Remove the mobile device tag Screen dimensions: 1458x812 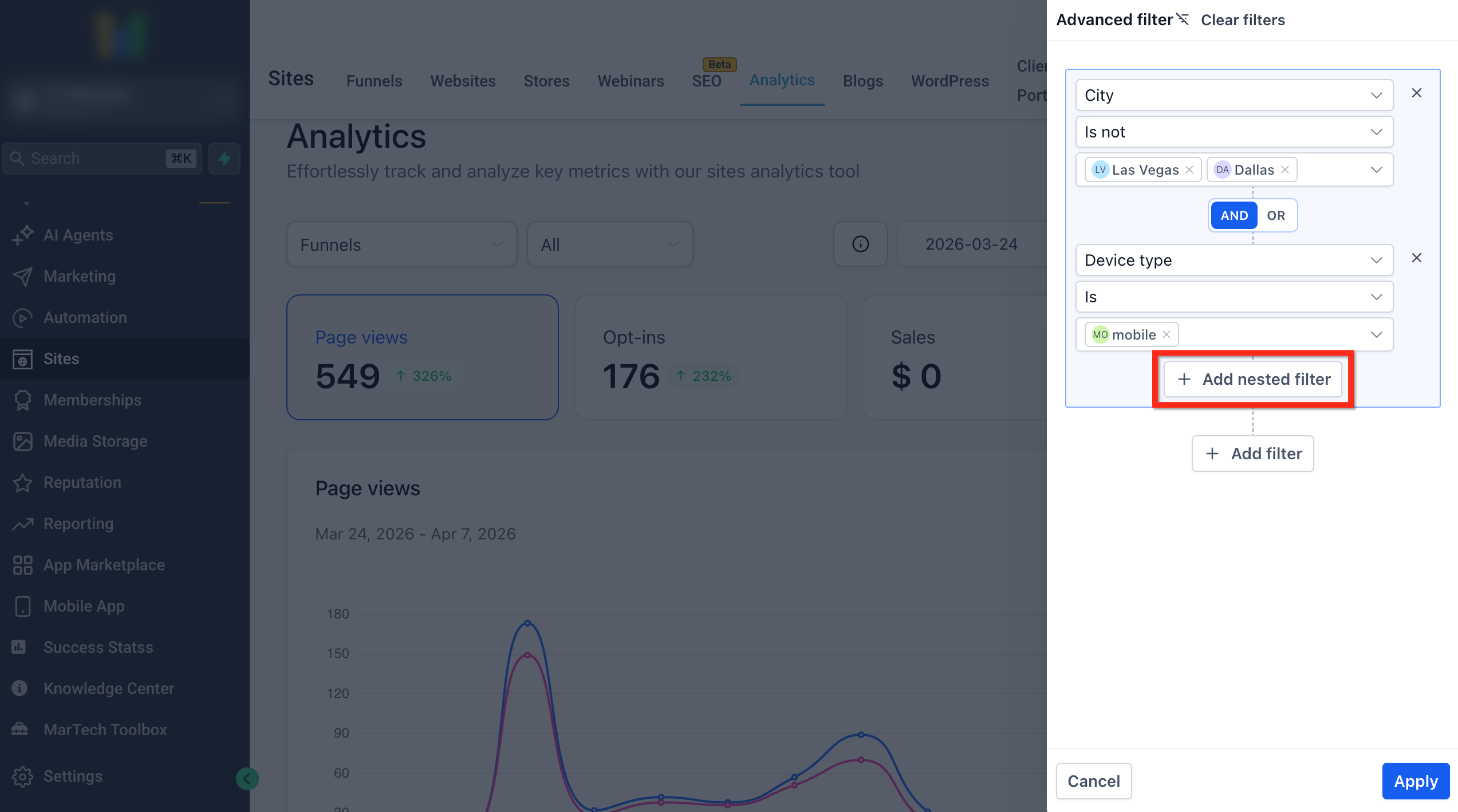coord(1167,335)
